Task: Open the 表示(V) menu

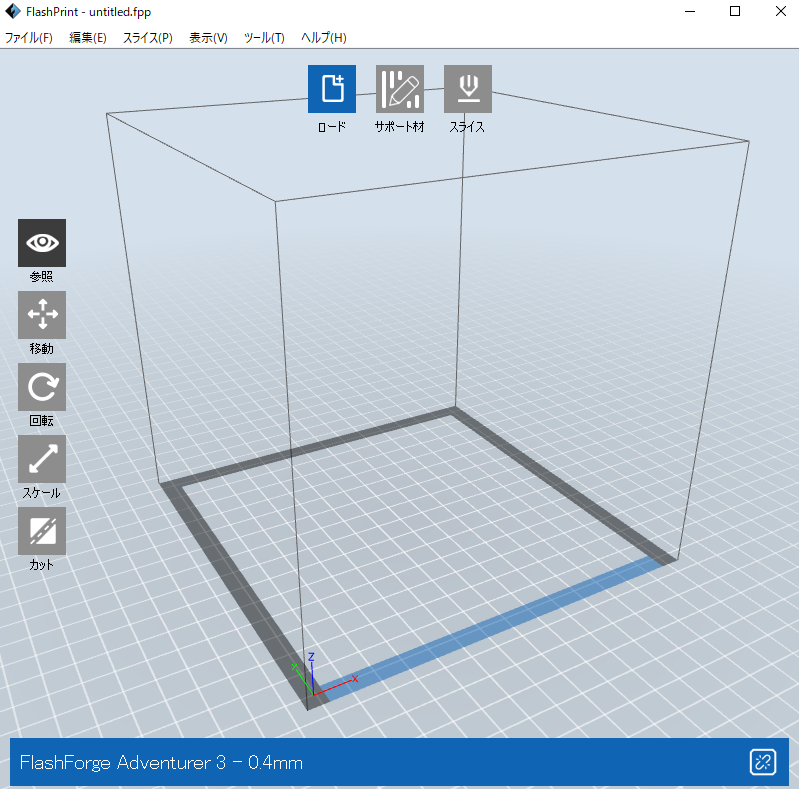Action: (x=208, y=38)
